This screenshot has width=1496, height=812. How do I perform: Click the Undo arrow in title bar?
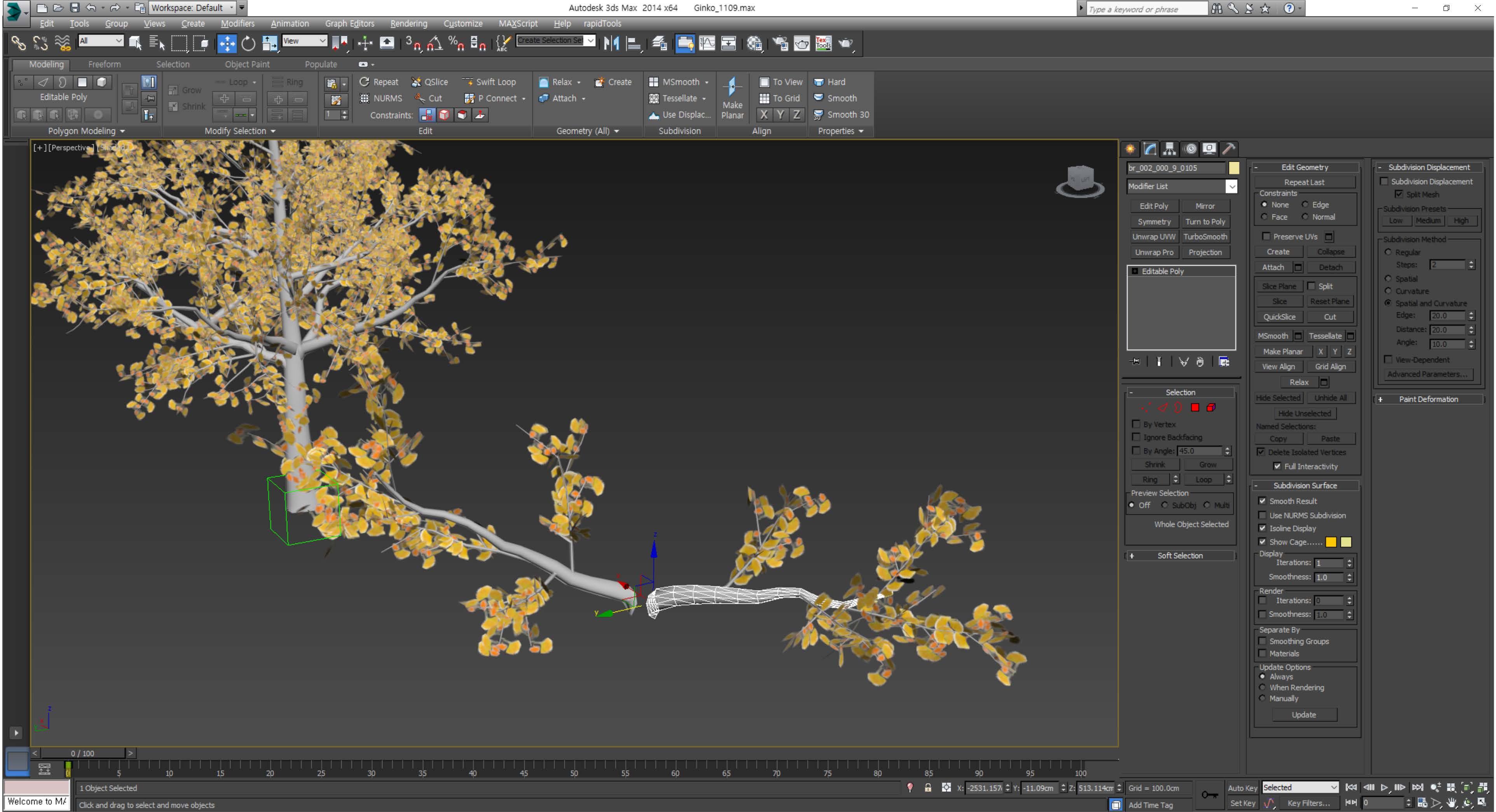(91, 7)
